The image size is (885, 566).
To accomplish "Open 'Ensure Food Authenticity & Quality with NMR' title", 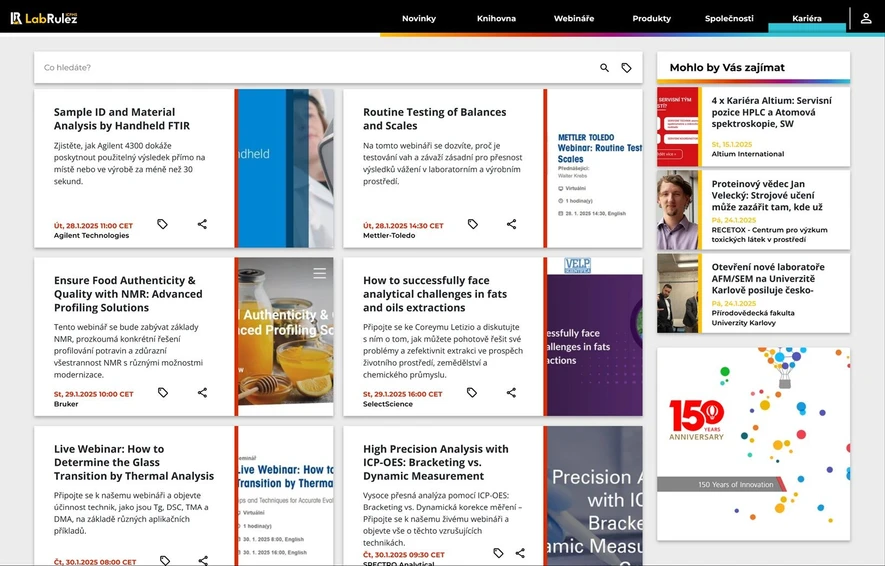I will point(128,294).
